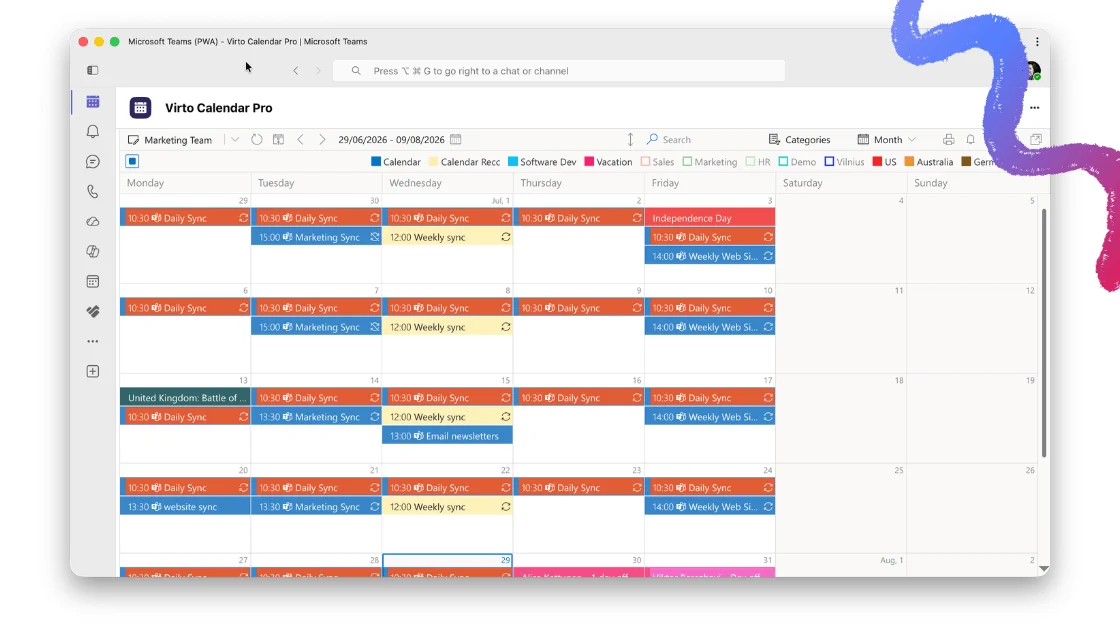Open Calls phone icon in sidebar

point(93,191)
